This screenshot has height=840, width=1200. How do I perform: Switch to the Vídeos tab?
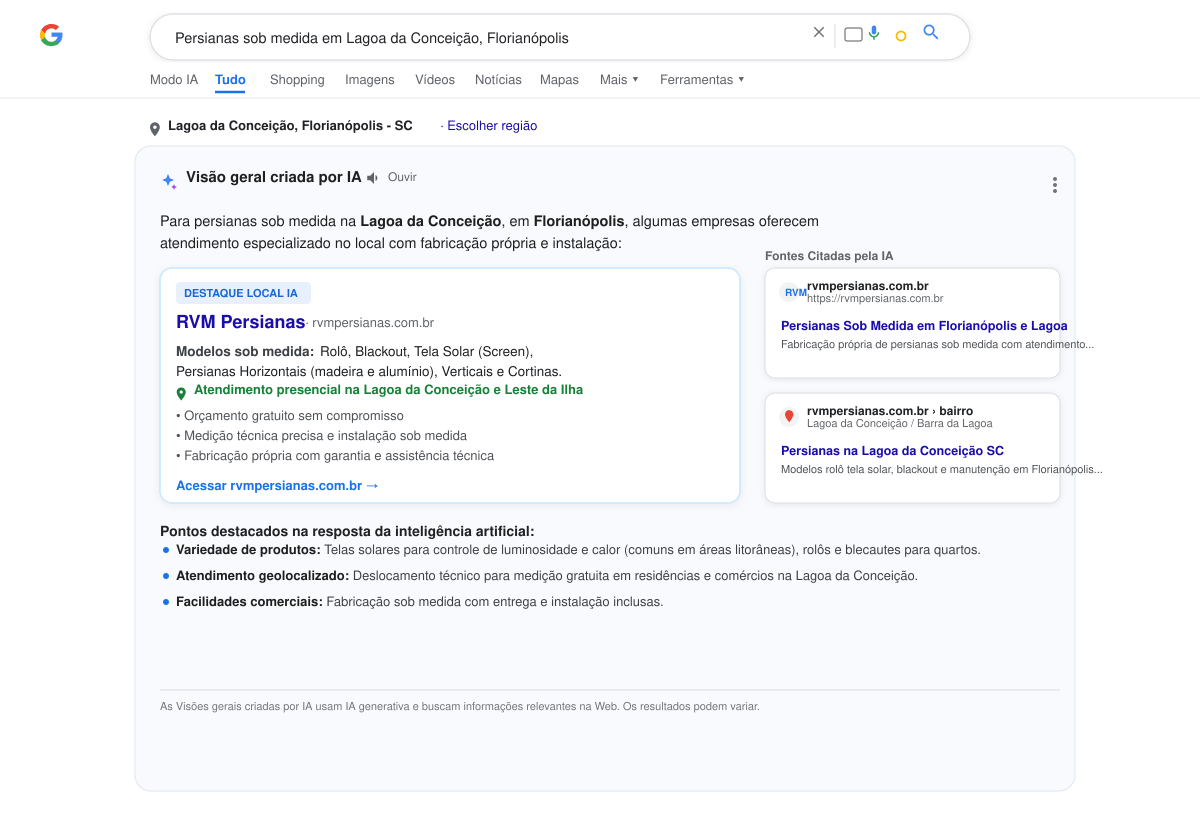coord(435,79)
